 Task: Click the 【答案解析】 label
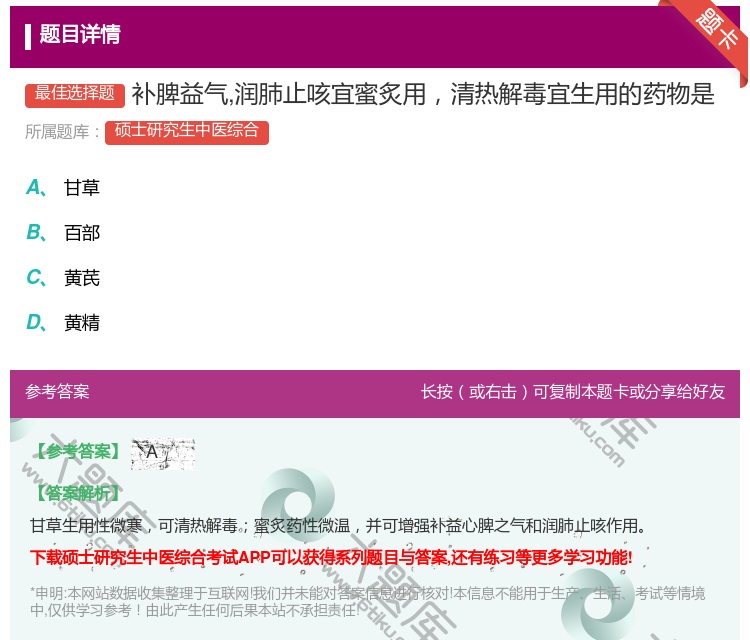78,493
